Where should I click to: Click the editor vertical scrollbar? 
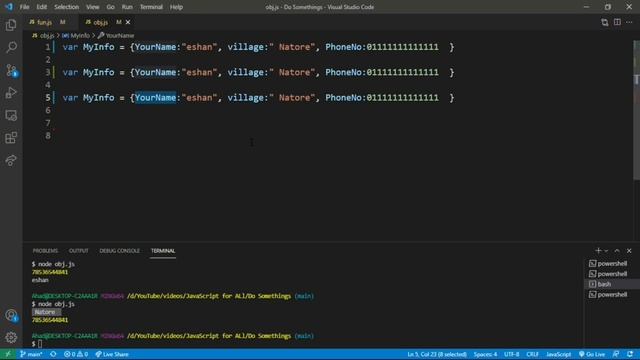[636, 110]
